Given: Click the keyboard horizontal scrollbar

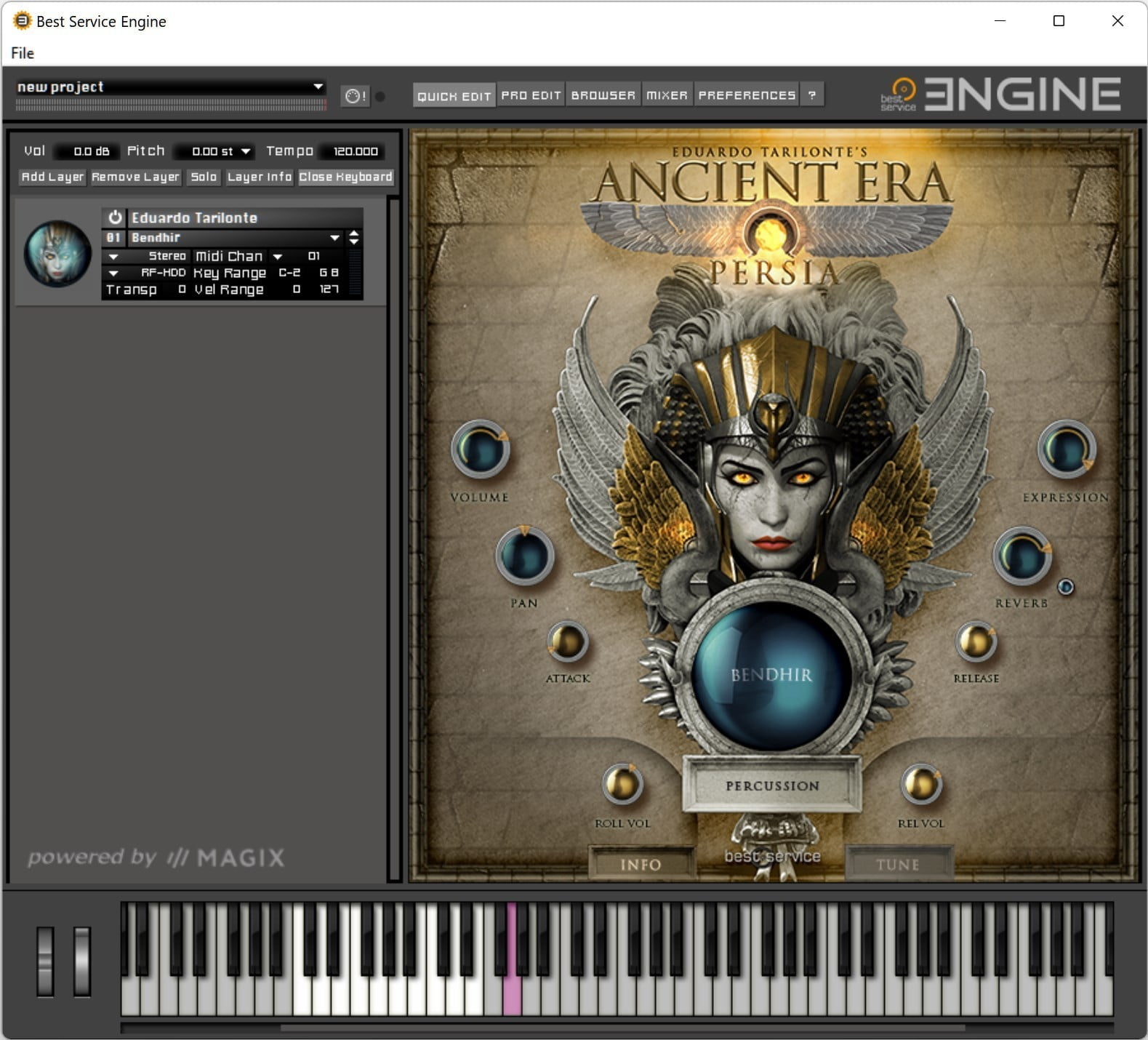Looking at the screenshot, I should [622, 1028].
